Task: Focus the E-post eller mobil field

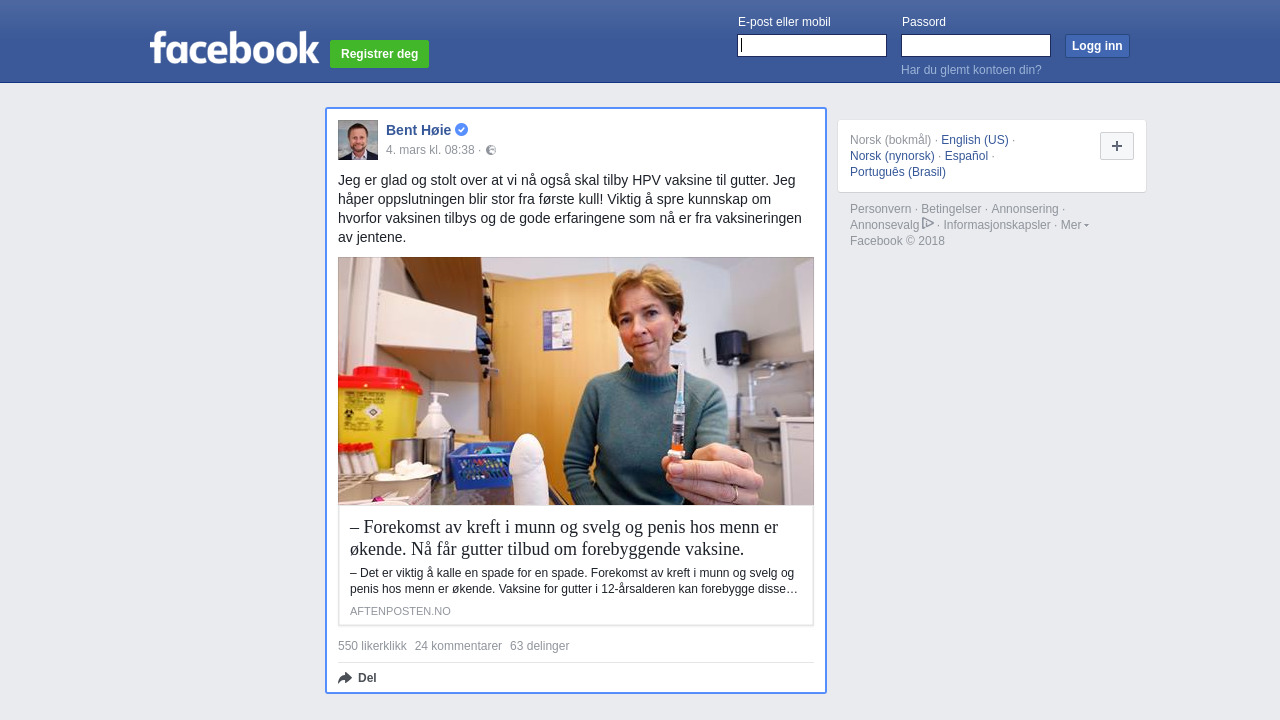Action: point(812,46)
